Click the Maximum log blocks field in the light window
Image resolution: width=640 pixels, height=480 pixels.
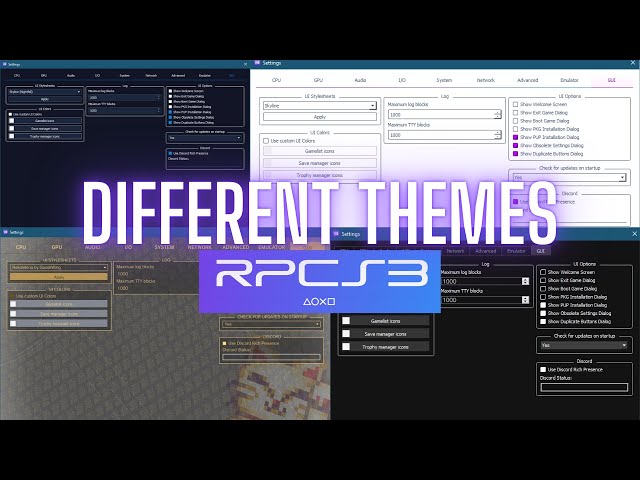click(444, 115)
